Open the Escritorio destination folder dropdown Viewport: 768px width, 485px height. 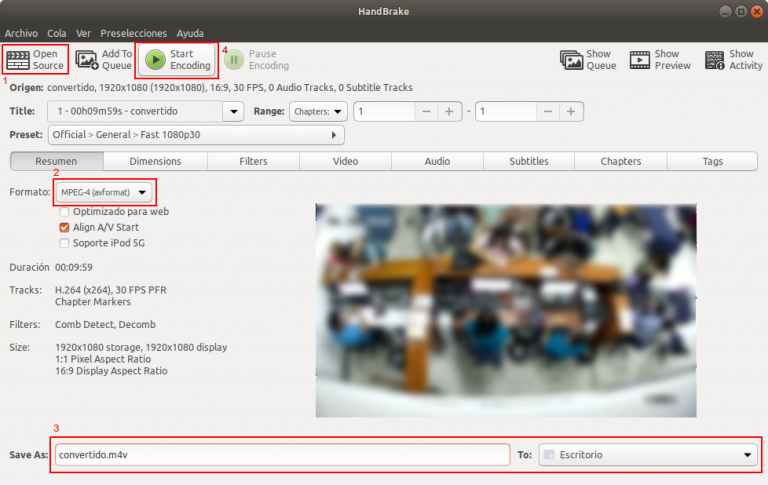click(x=648, y=455)
